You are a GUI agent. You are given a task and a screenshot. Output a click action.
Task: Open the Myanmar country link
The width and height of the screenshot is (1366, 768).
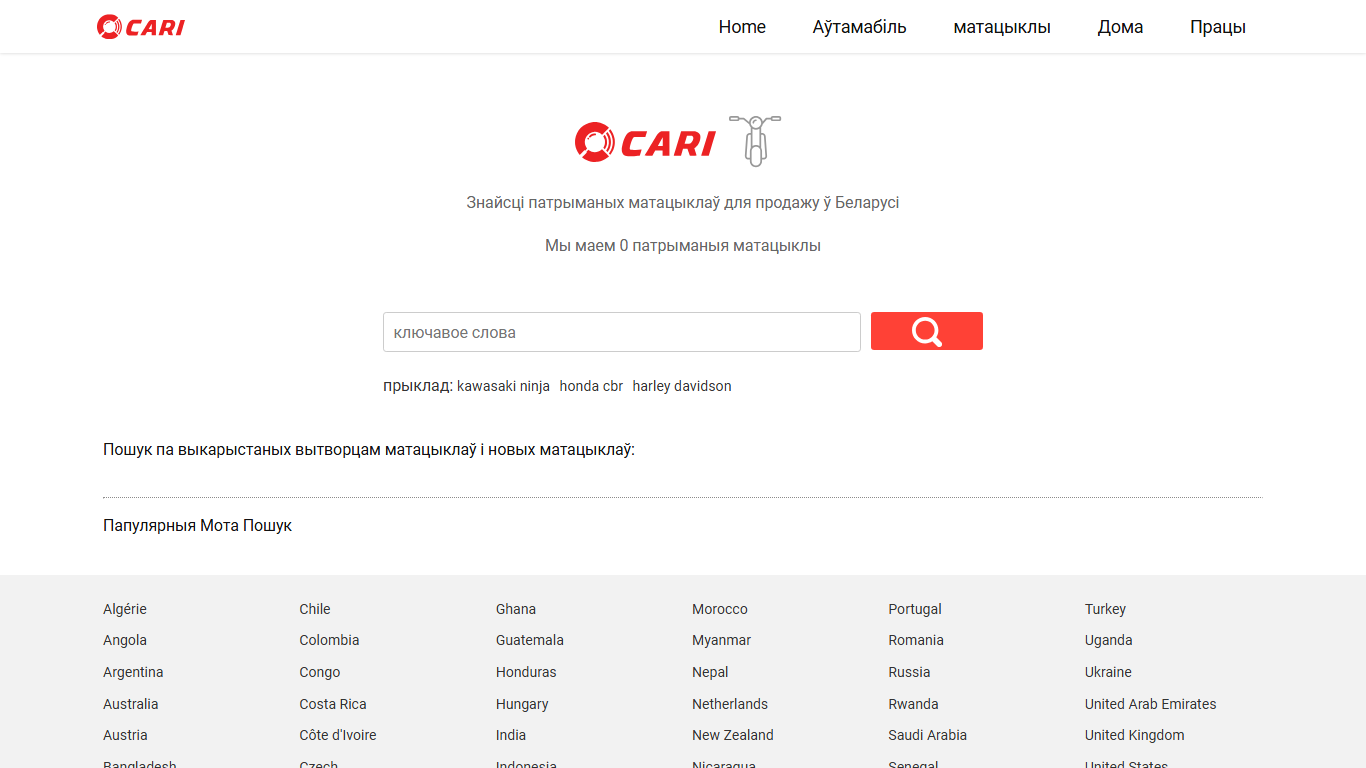[721, 640]
